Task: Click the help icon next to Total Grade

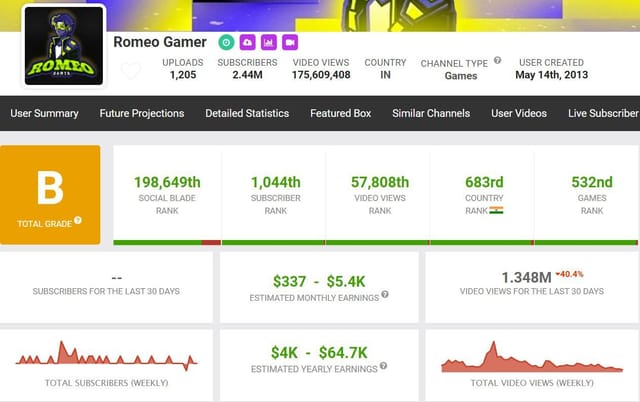Action: (78, 220)
